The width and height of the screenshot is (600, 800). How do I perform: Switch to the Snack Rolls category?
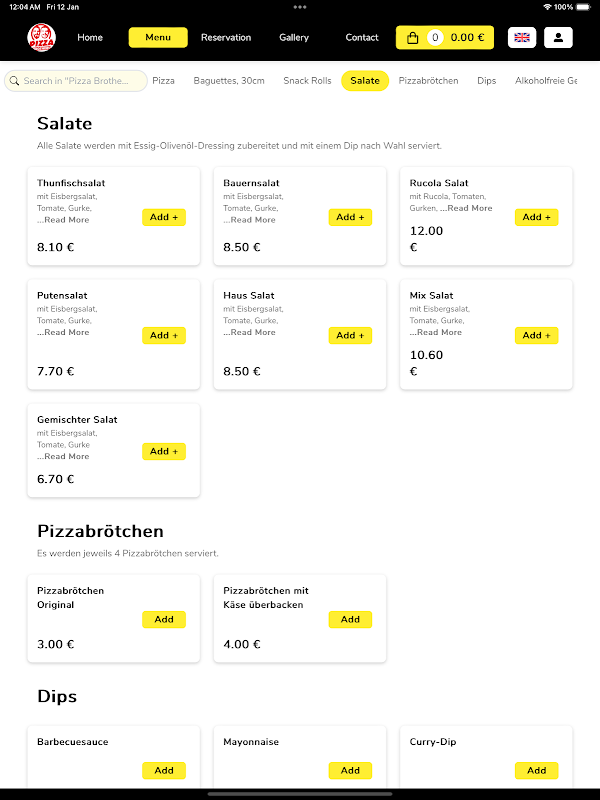(x=307, y=81)
